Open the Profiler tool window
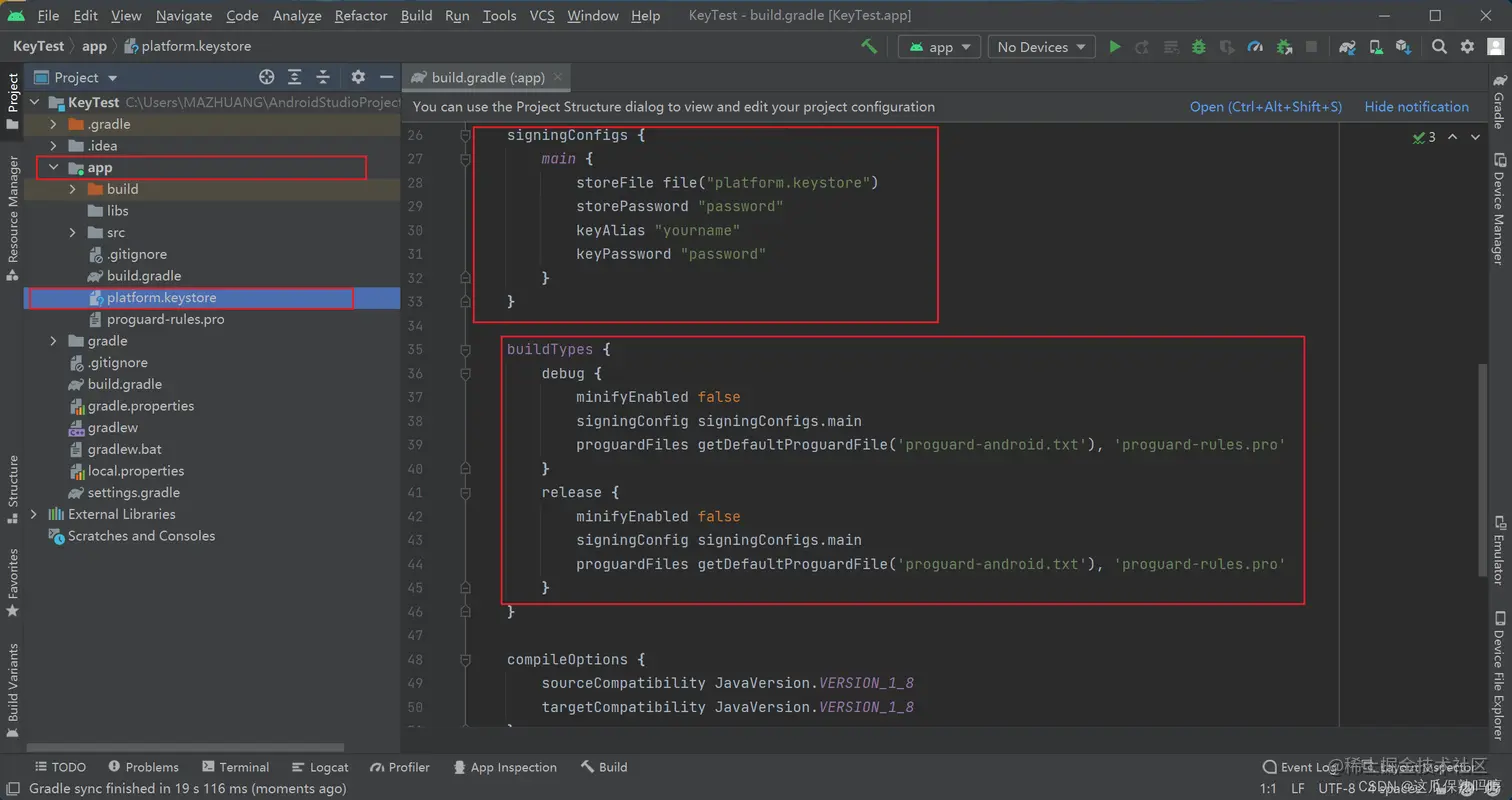Image resolution: width=1512 pixels, height=800 pixels. pyautogui.click(x=400, y=767)
